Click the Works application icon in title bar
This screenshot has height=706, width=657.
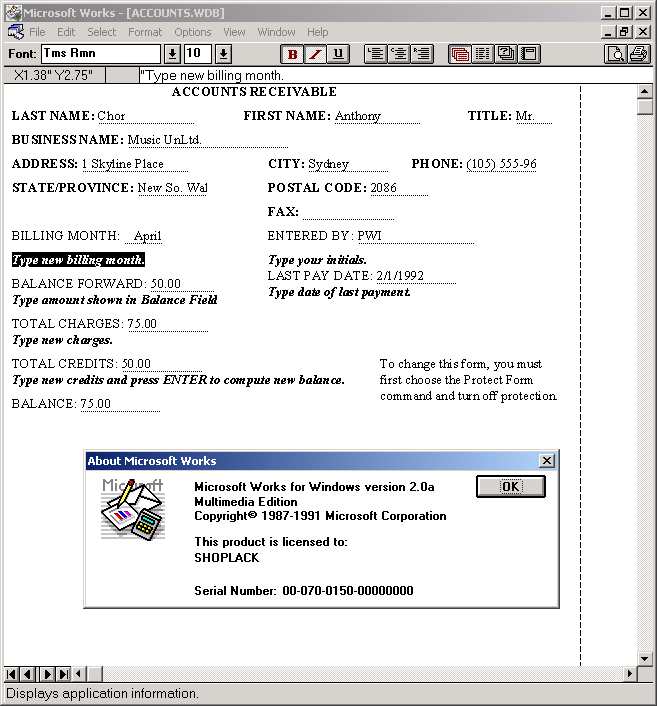[x=14, y=13]
